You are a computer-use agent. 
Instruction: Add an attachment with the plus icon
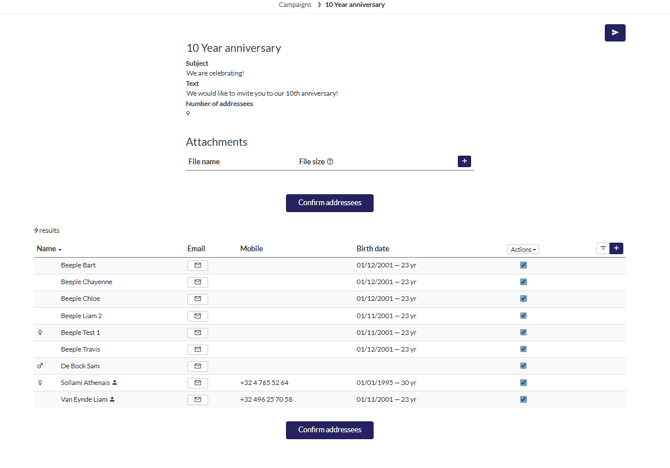464,161
